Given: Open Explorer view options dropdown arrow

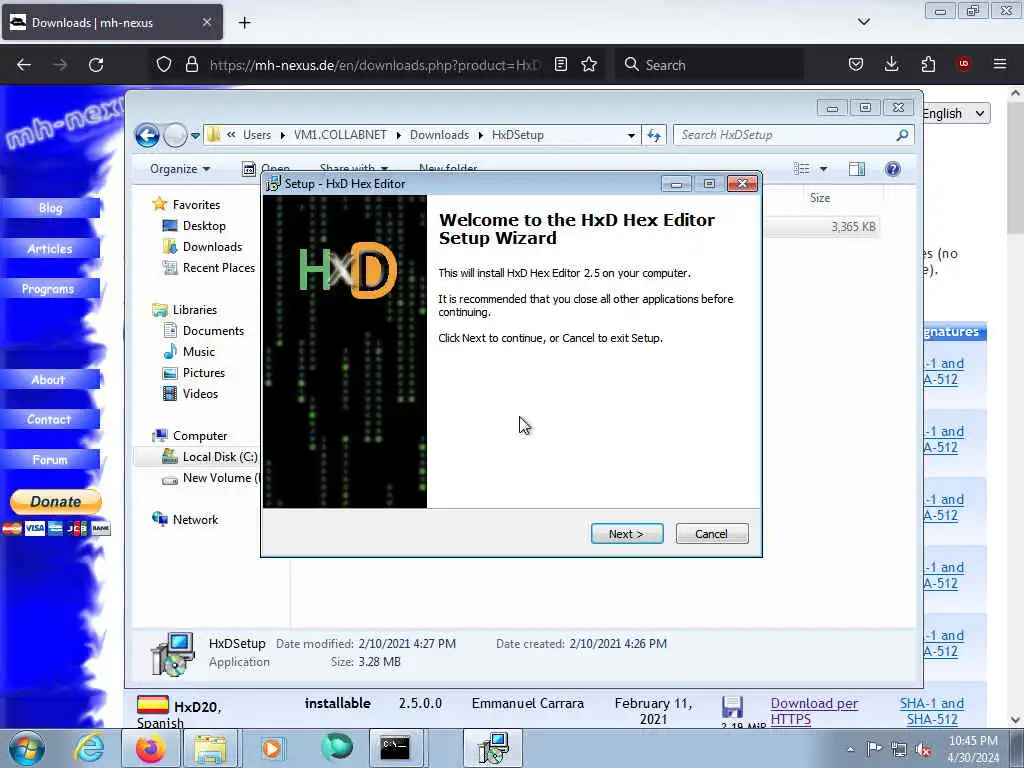Looking at the screenshot, I should pos(824,169).
